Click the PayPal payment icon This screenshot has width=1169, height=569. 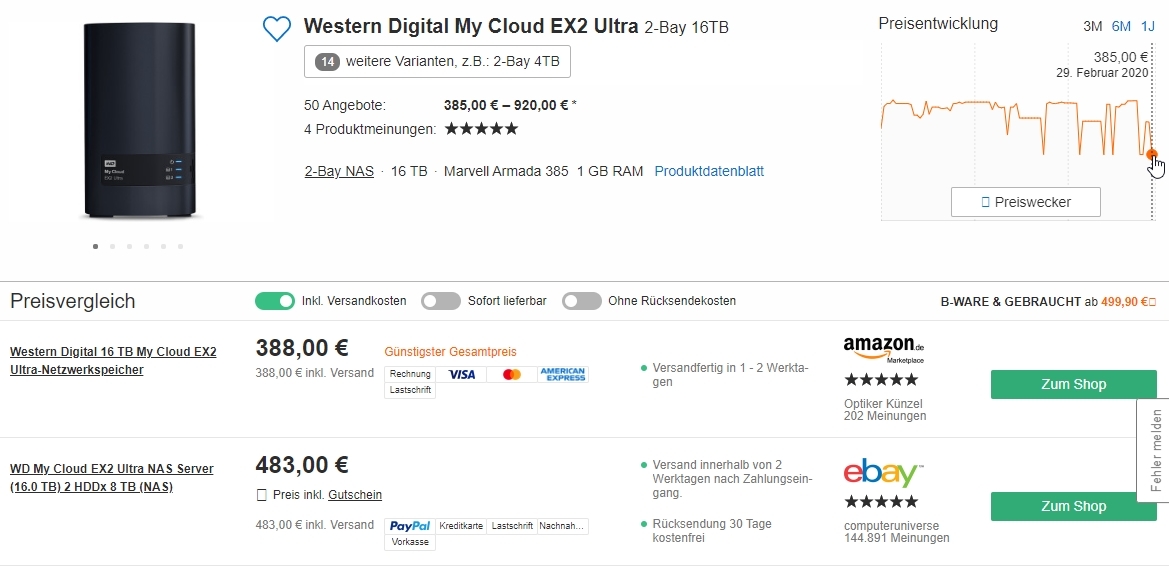click(410, 526)
